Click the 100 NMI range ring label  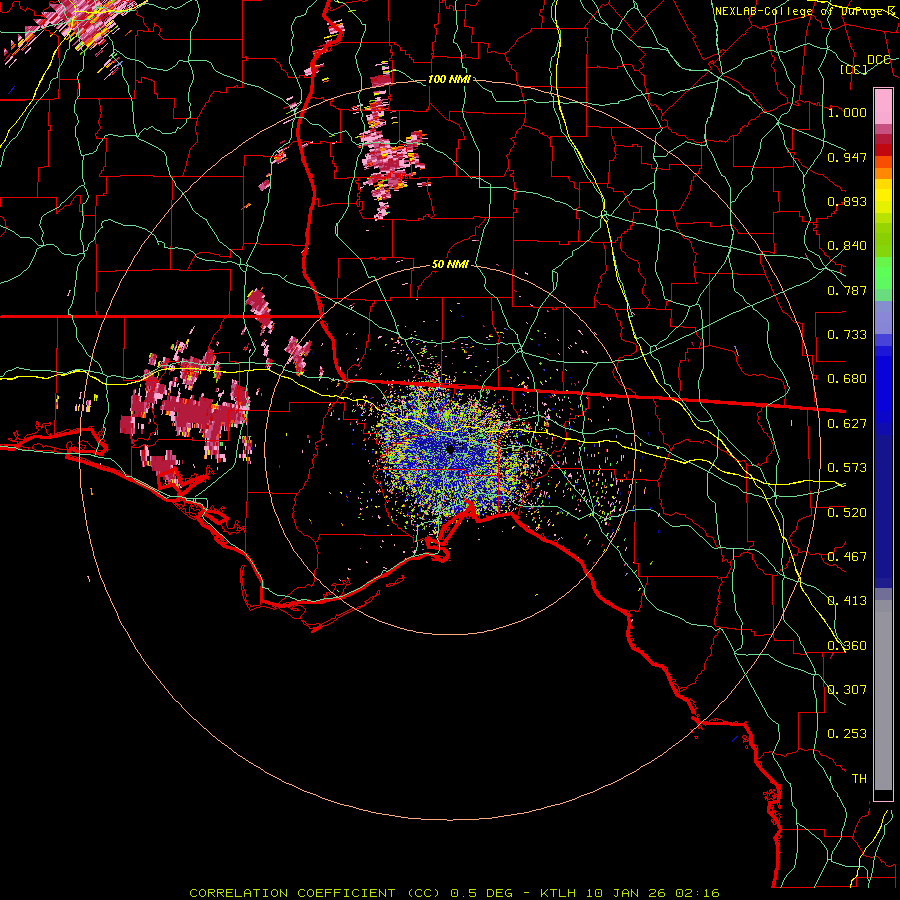449,79
